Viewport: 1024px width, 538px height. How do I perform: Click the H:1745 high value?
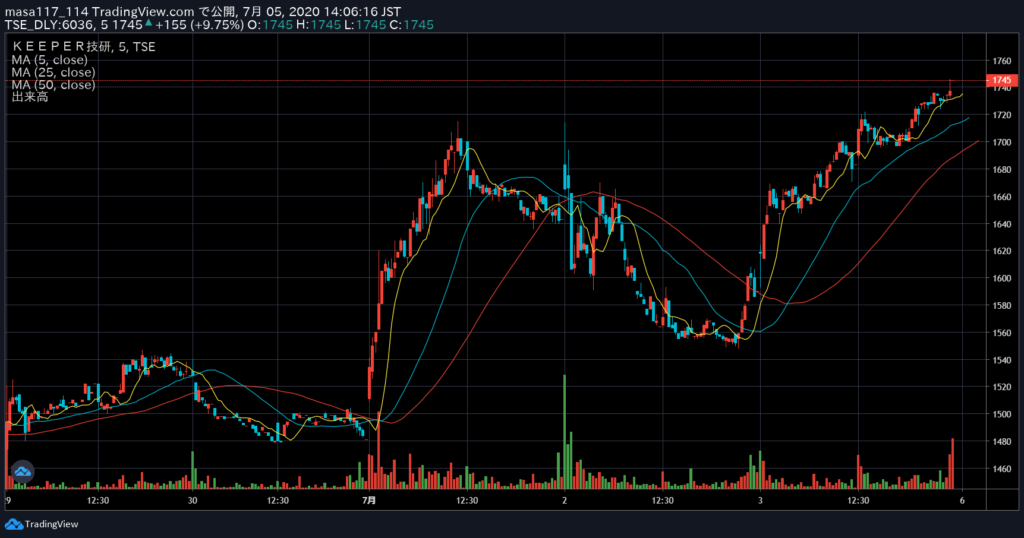[319, 25]
